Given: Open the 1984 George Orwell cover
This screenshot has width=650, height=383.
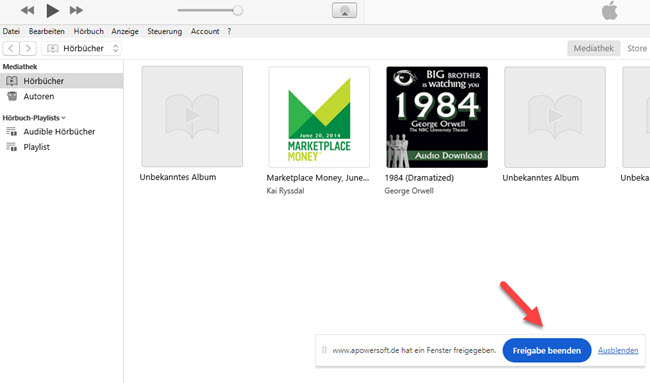Looking at the screenshot, I should tap(437, 117).
